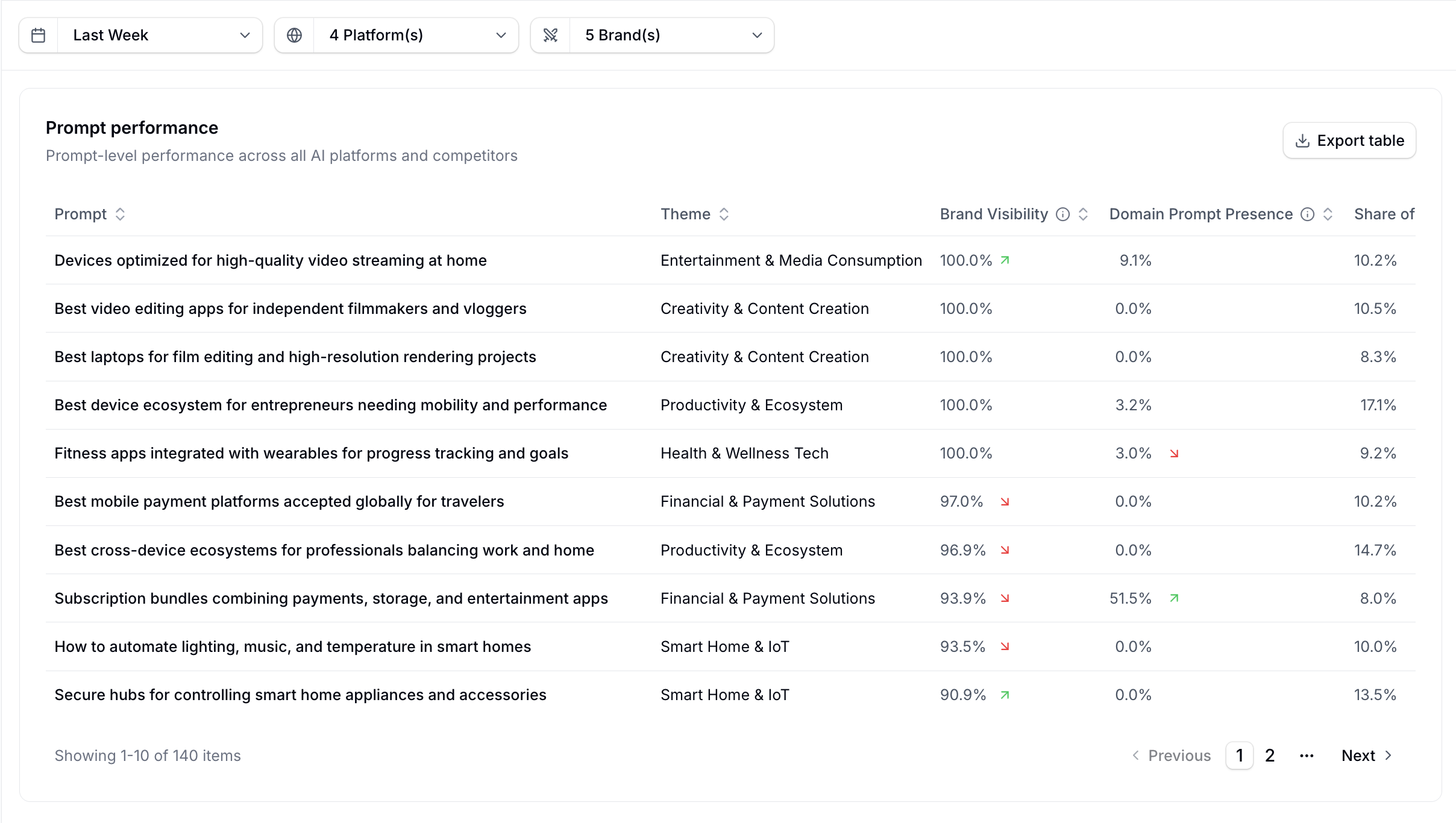Expand the 4 Platform(s) dropdown

point(397,36)
